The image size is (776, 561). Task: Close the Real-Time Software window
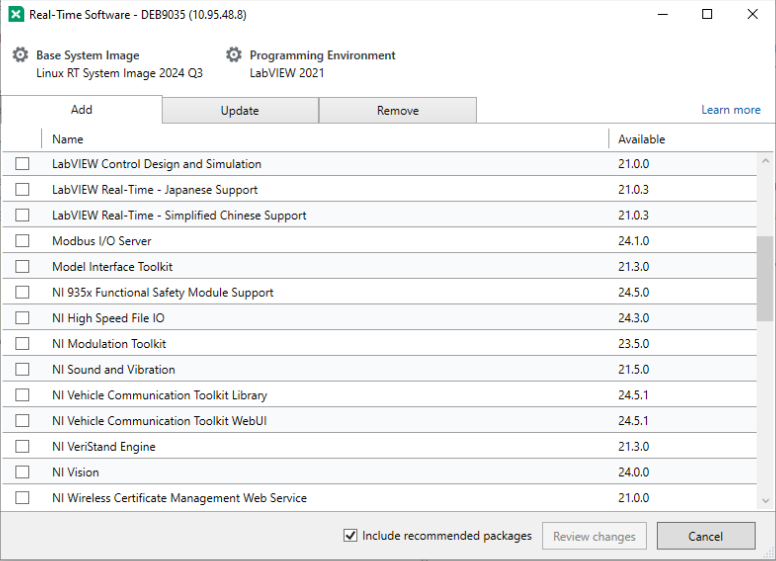tap(752, 14)
